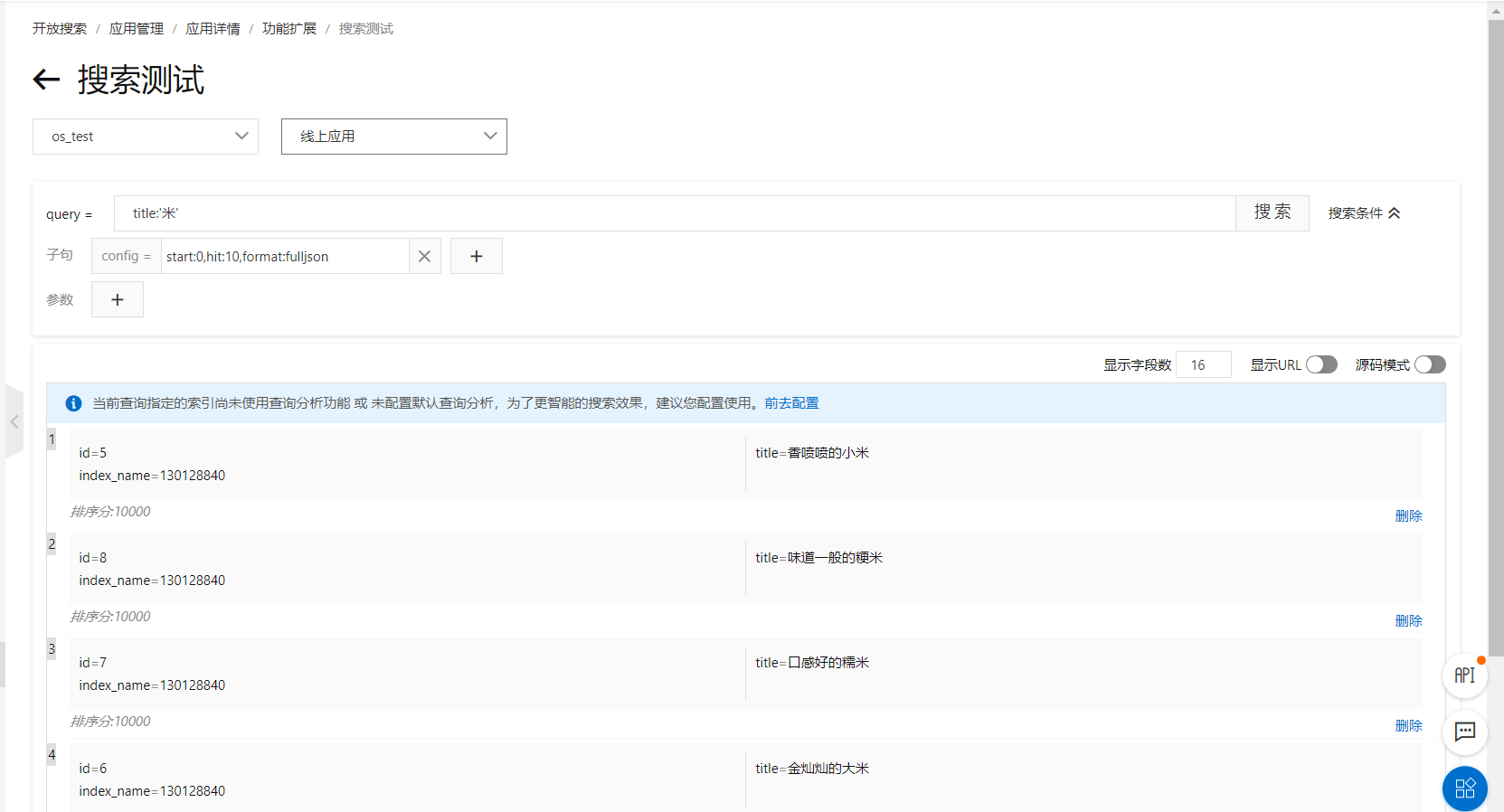Click the result number 1 badge
Image resolution: width=1504 pixels, height=812 pixels.
[52, 439]
